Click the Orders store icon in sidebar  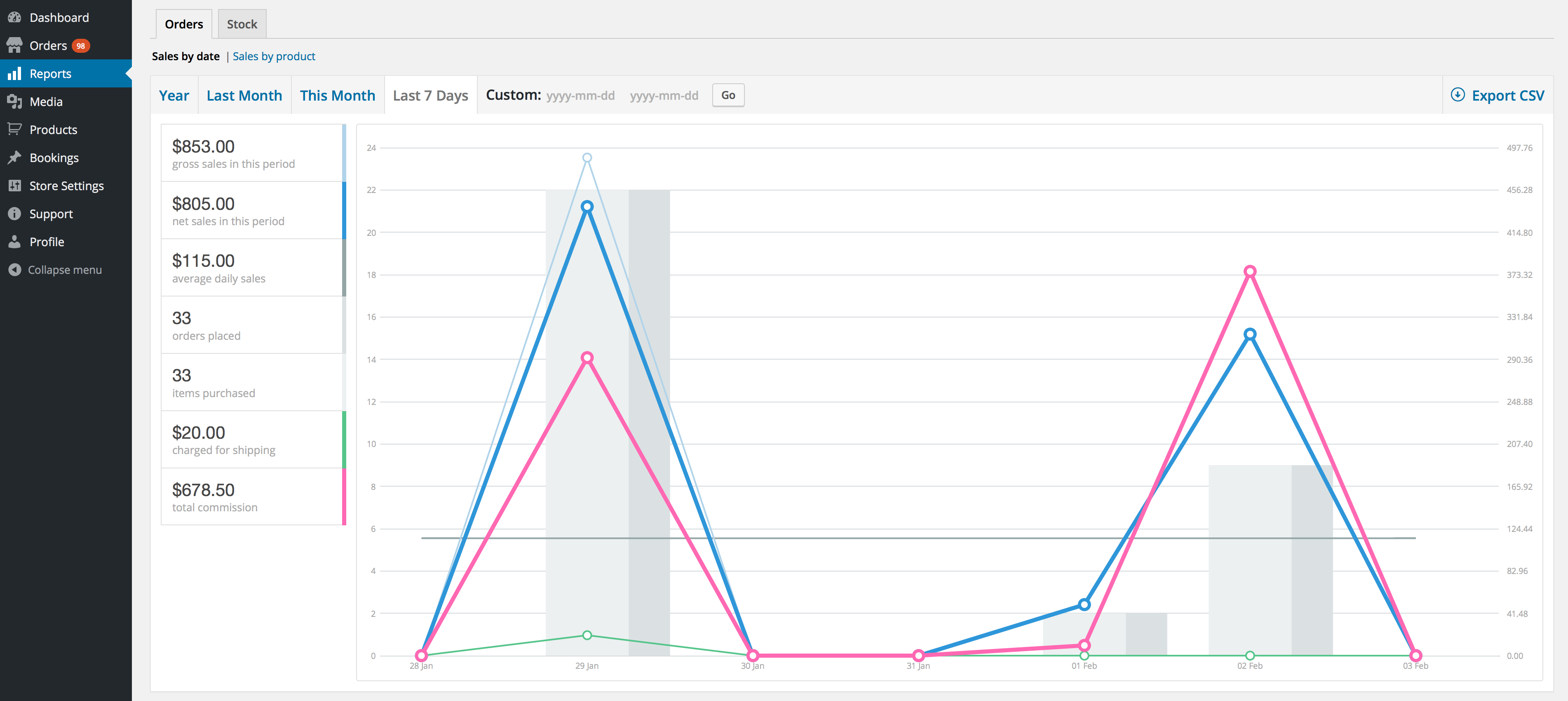coord(14,46)
